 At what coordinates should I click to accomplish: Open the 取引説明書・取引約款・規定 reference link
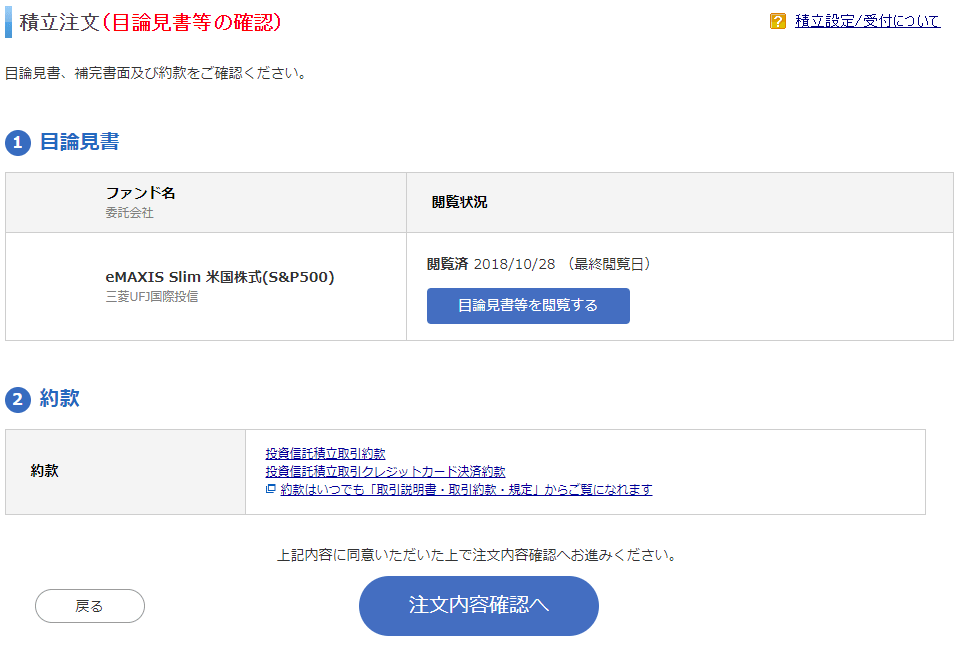pyautogui.click(x=466, y=490)
